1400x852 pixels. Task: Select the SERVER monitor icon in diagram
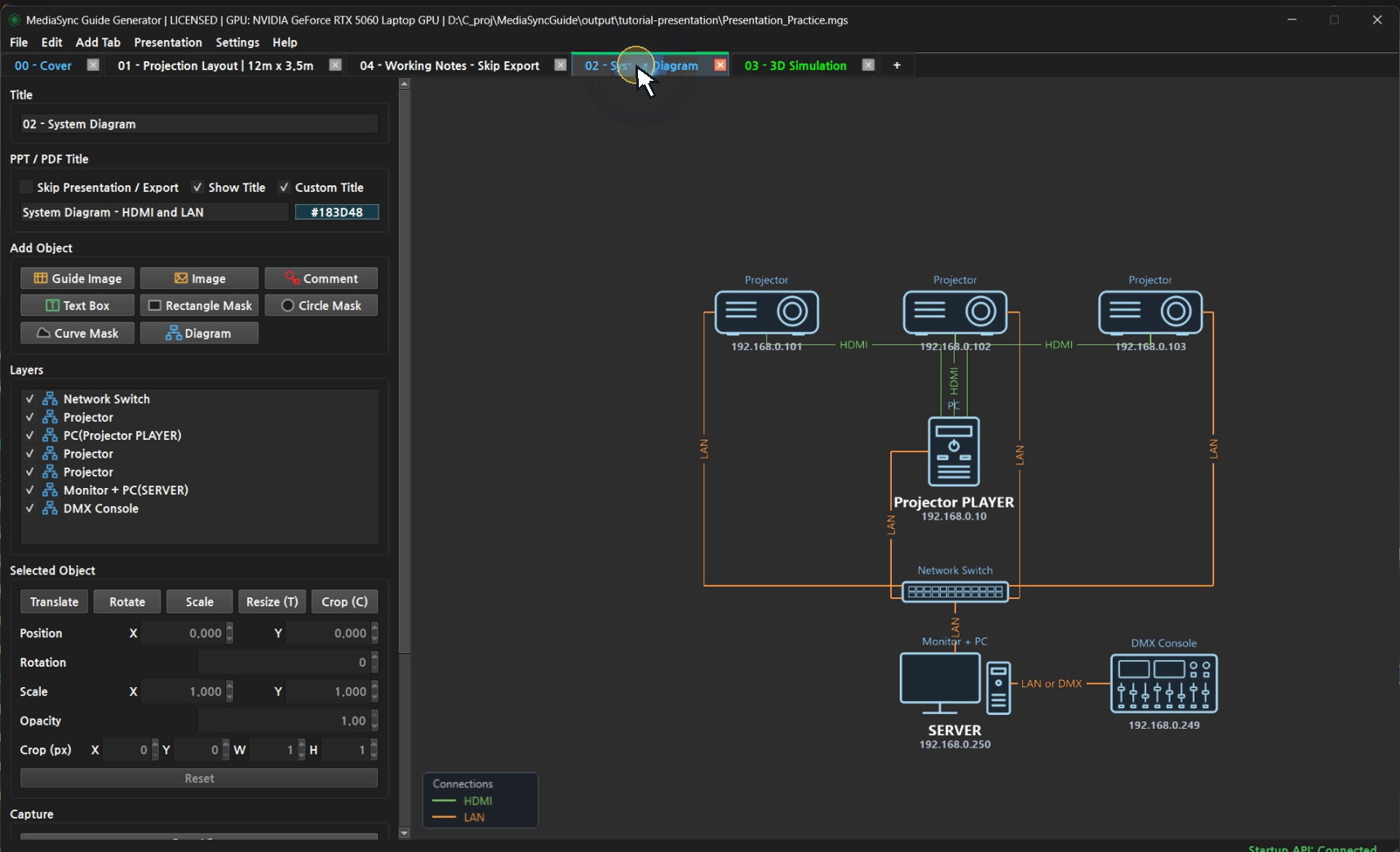940,683
